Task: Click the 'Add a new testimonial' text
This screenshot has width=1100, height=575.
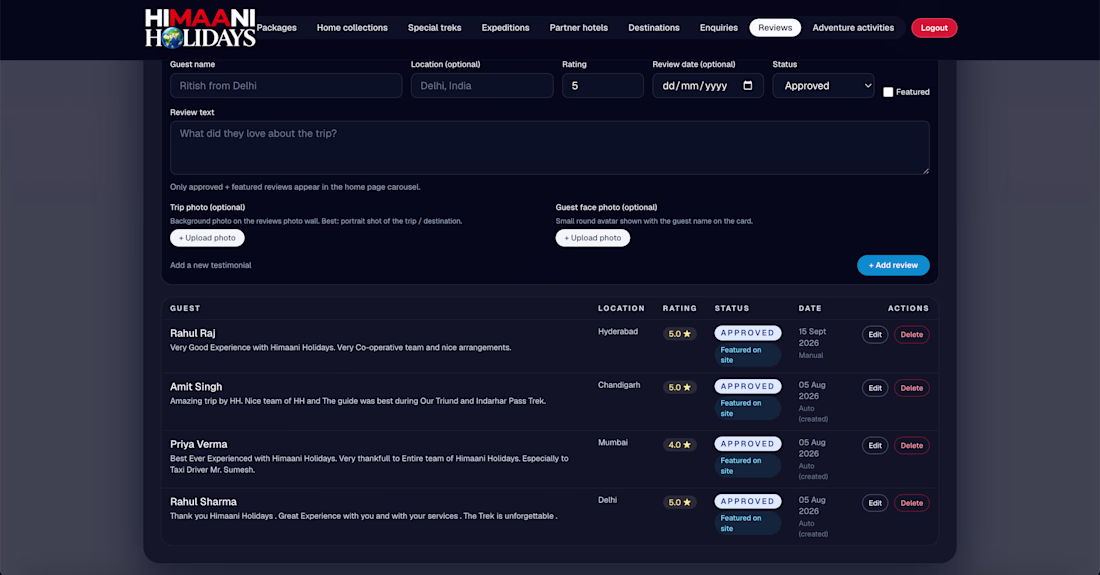Action: click(210, 265)
